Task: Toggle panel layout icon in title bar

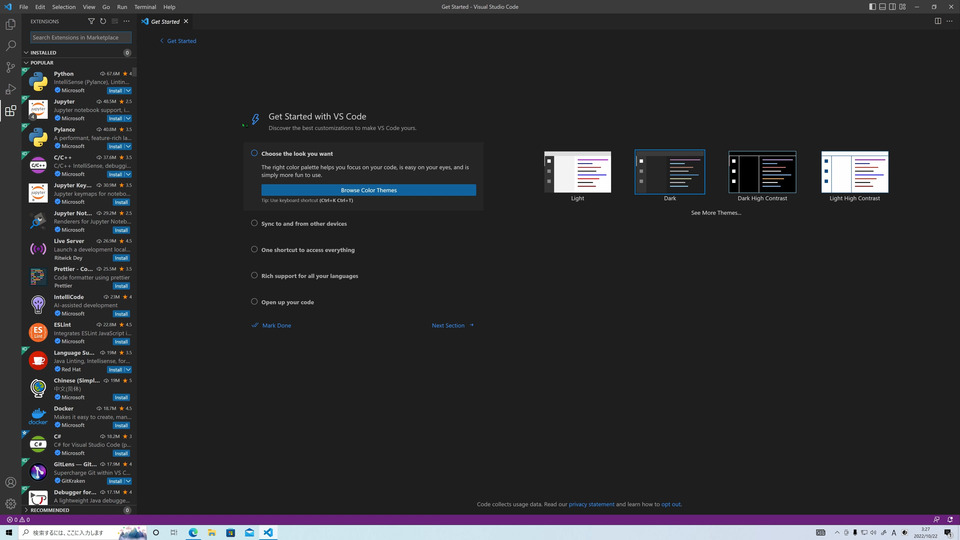Action: pyautogui.click(x=882, y=7)
